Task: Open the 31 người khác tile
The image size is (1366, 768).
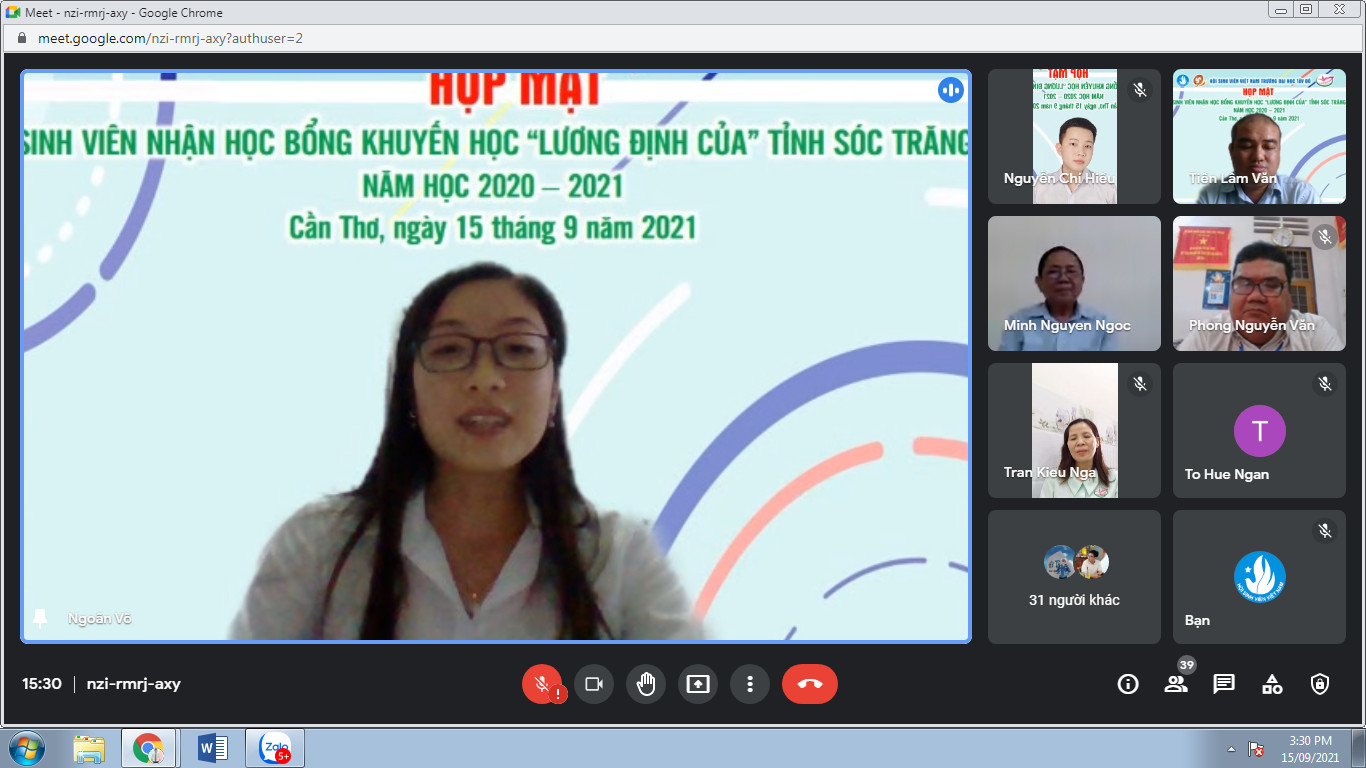Action: point(1074,577)
